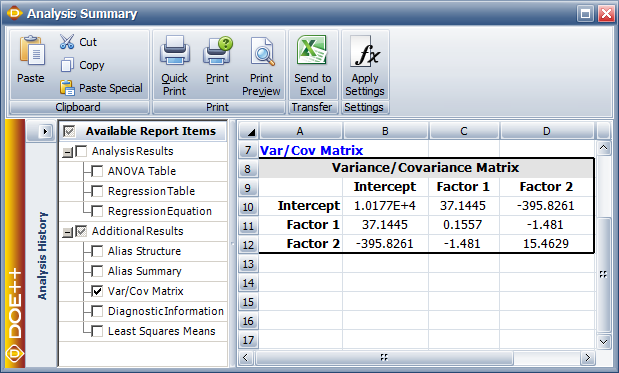Select the cell containing 1.0177E+4

[x=385, y=206]
